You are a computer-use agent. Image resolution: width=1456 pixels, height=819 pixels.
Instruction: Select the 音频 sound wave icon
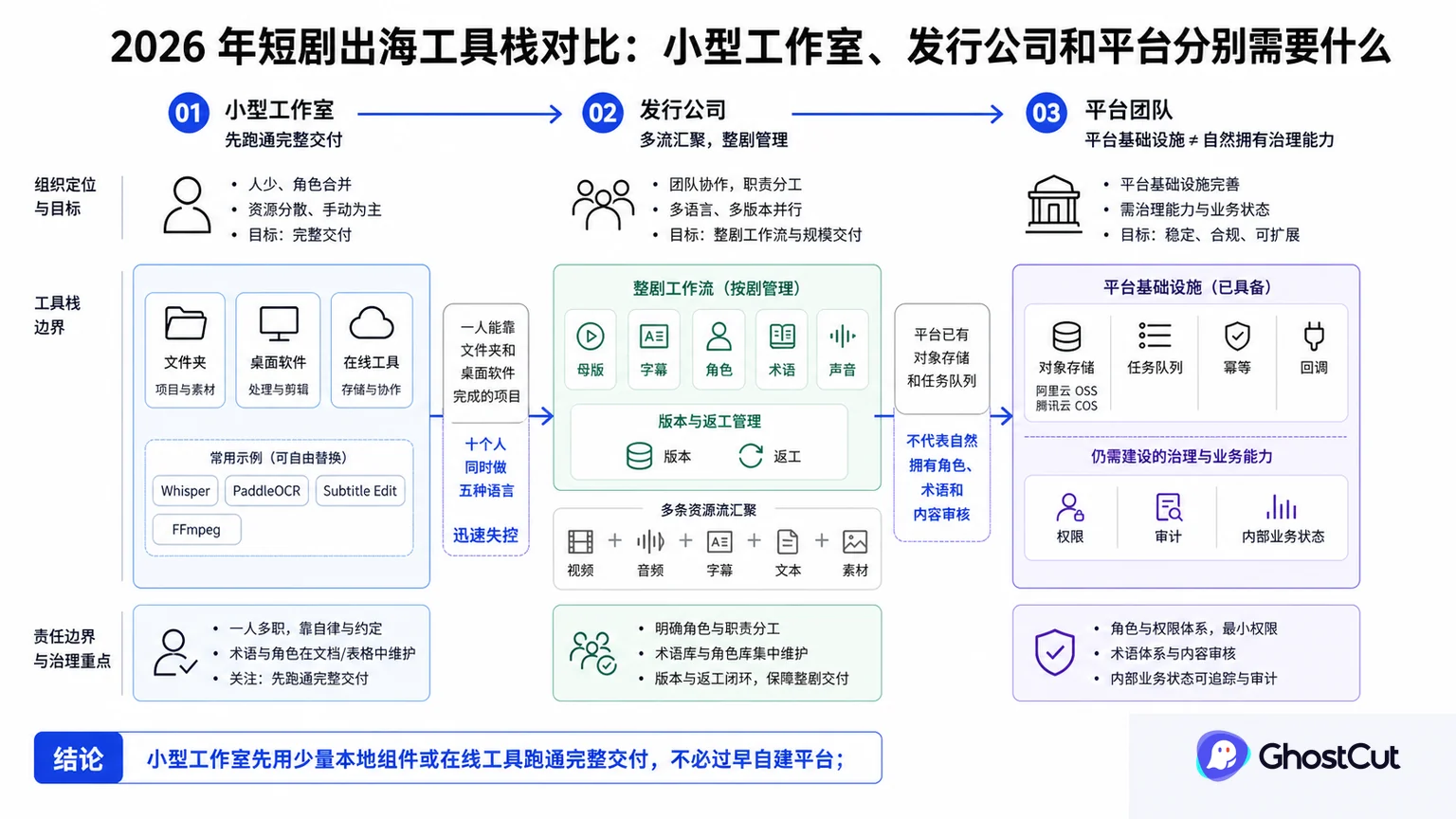(650, 541)
